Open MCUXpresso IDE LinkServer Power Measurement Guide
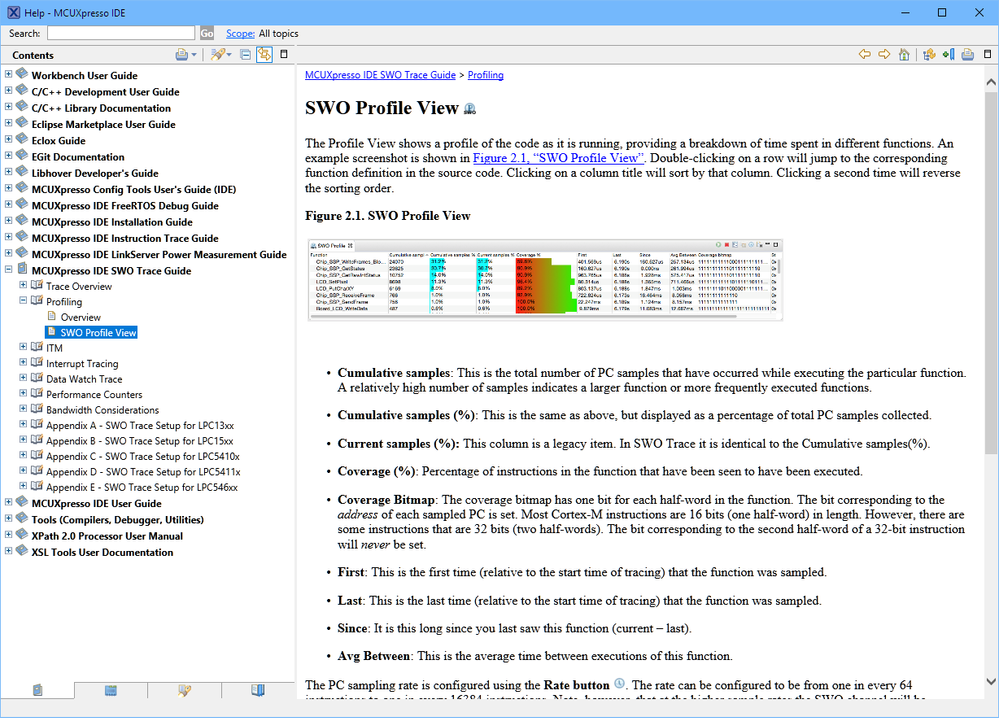999x718 pixels. tap(159, 255)
